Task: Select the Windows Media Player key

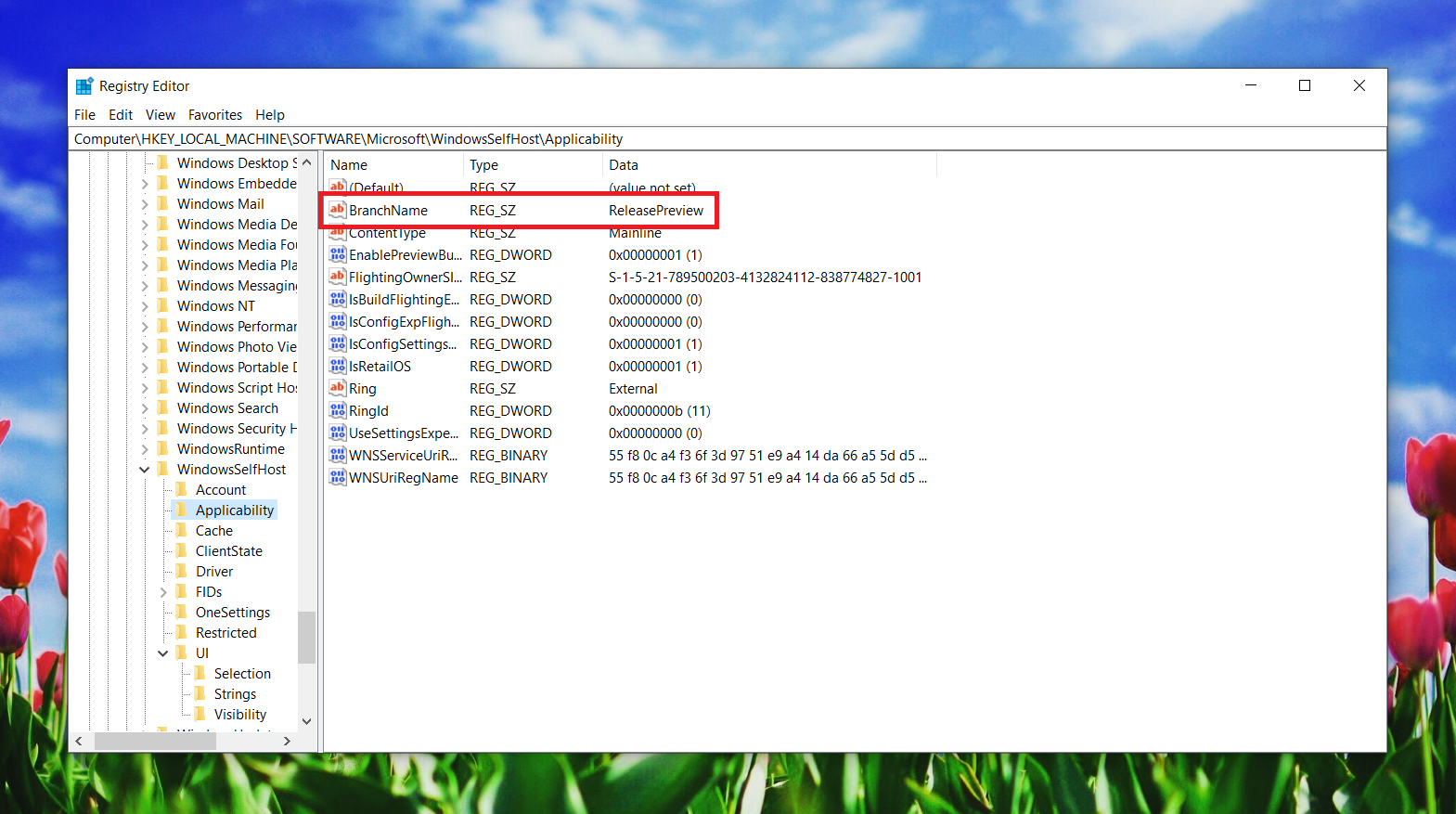Action: pyautogui.click(x=237, y=265)
